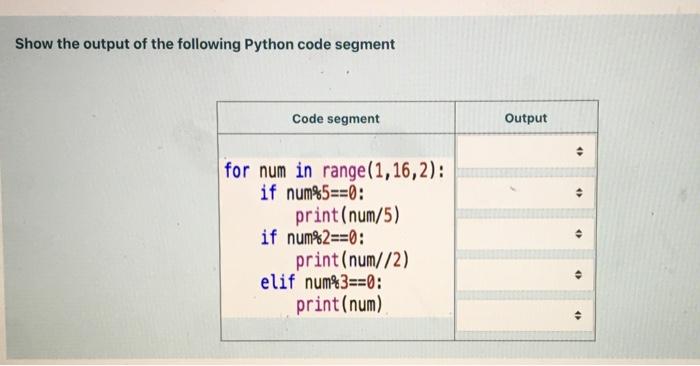
Task: Open the fifth Output dropdown box
Action: (526, 316)
